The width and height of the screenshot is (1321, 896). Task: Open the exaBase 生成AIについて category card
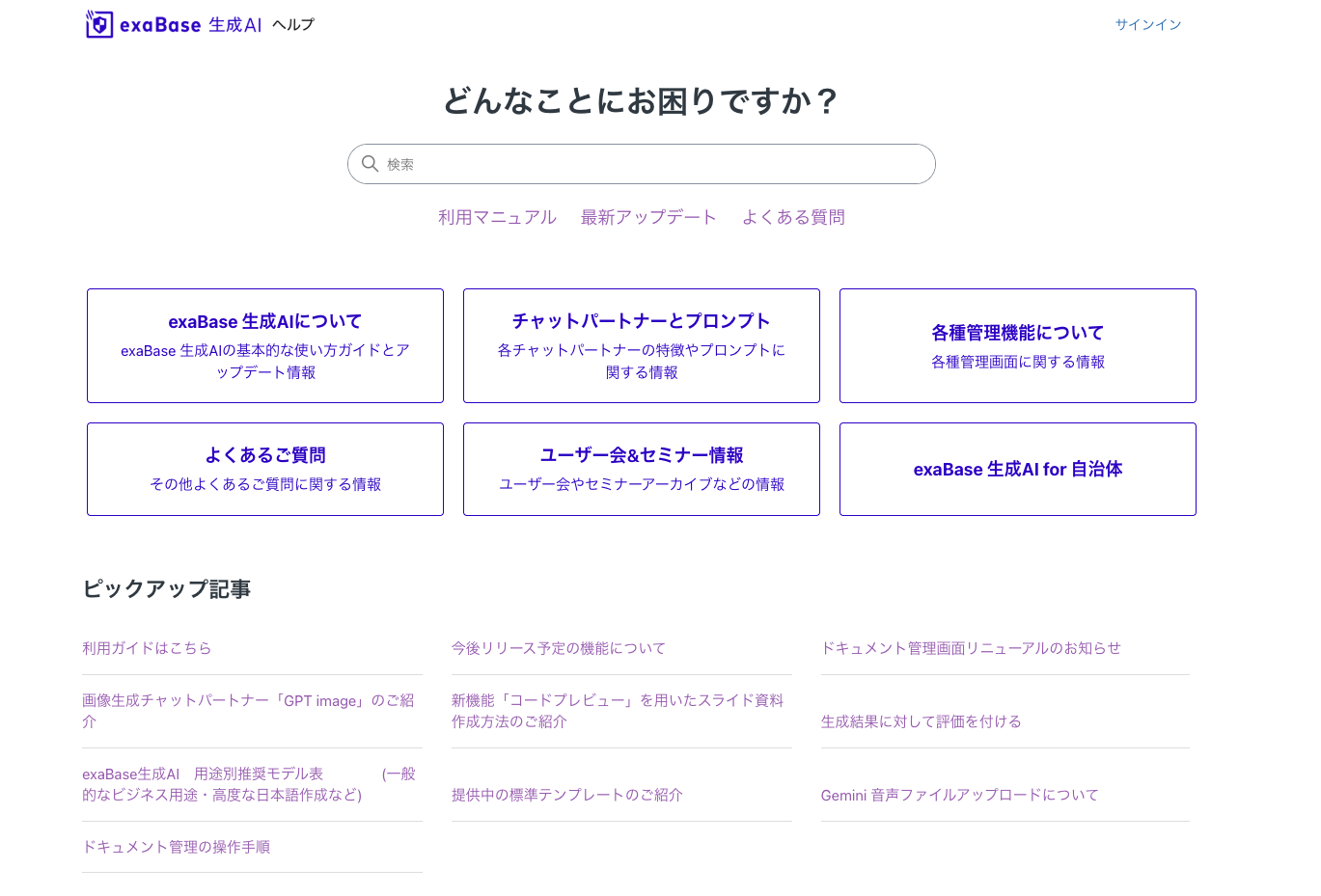point(265,345)
